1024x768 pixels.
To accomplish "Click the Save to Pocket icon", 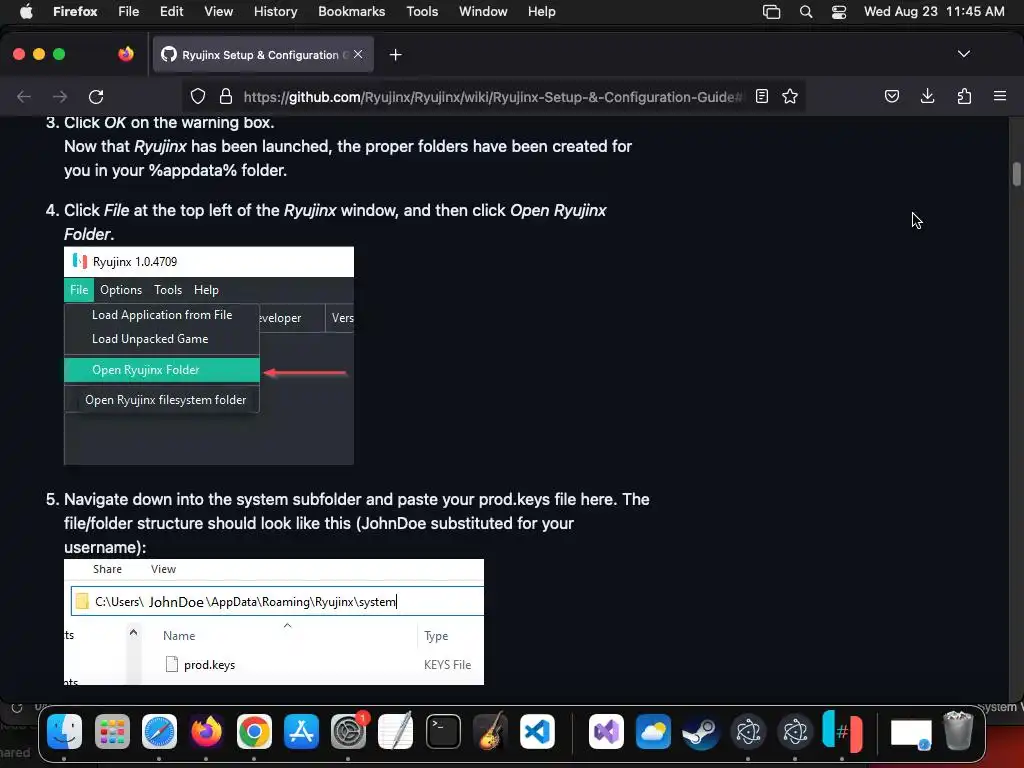I will [891, 97].
